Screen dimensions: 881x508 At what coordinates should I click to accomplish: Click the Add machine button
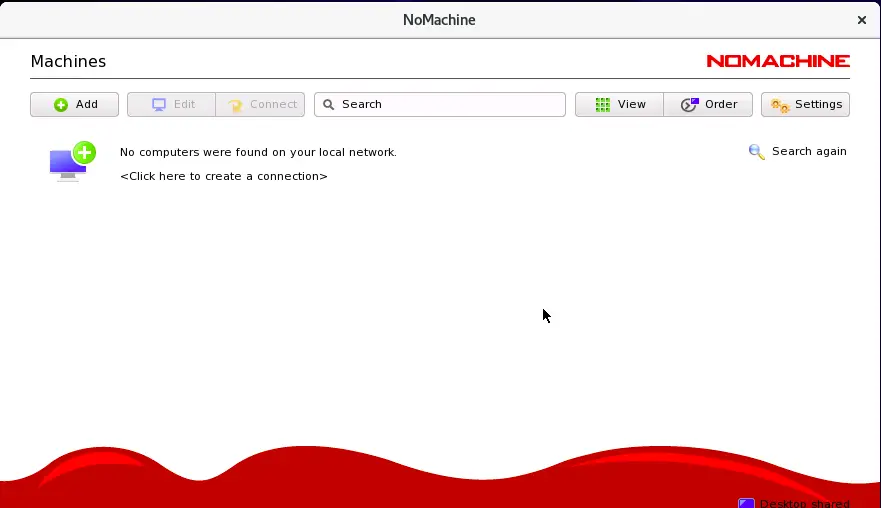tap(74, 105)
